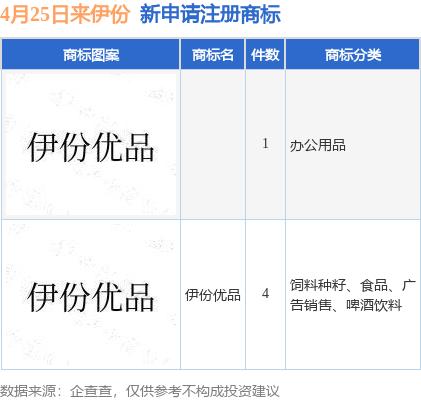Click the 仅供参考不构成投资建议 disclaimer

point(202,391)
